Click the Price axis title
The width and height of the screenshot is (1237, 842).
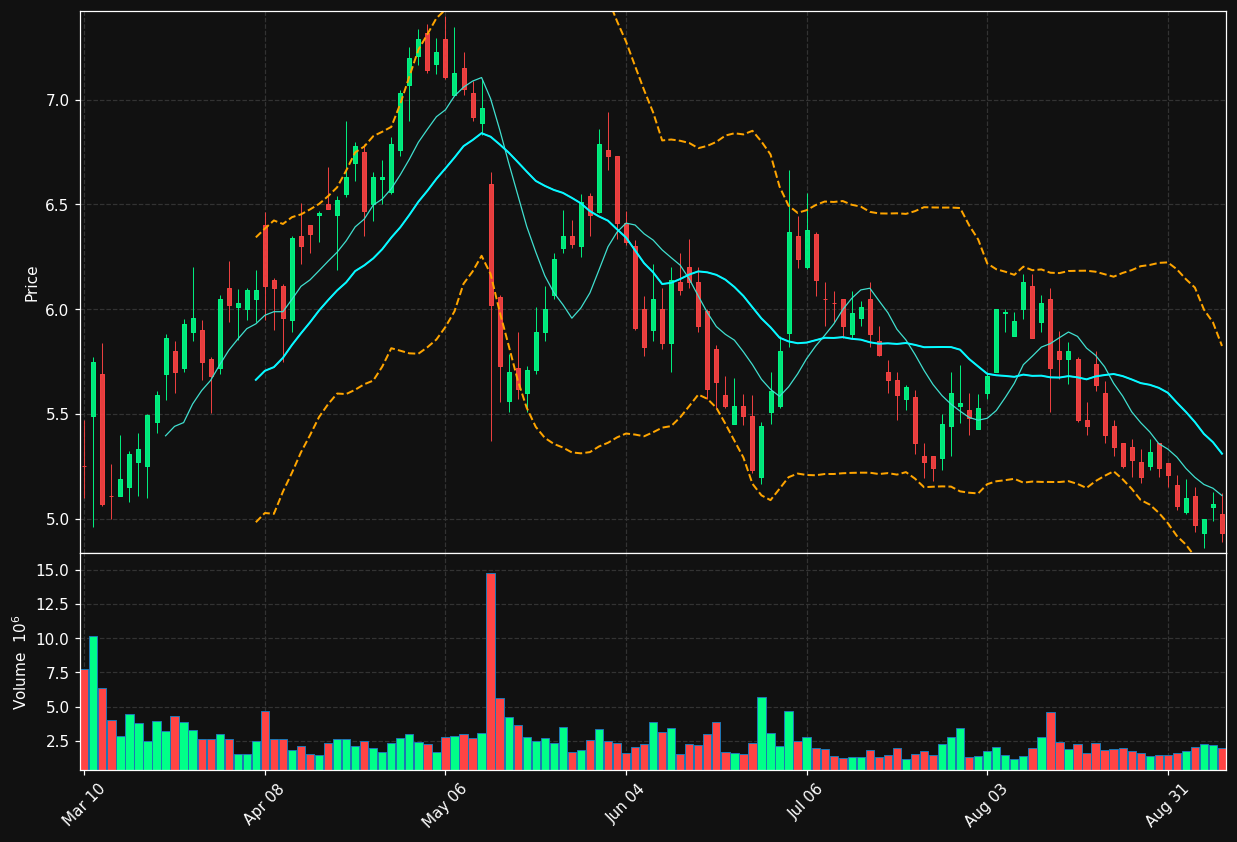point(31,283)
